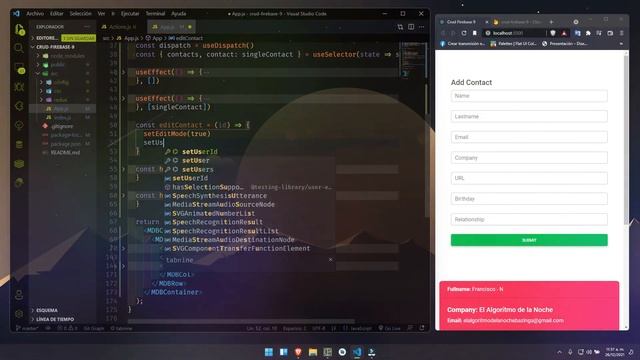Viewport: 640px width, 360px height.
Task: Click the Company input field
Action: (529, 158)
